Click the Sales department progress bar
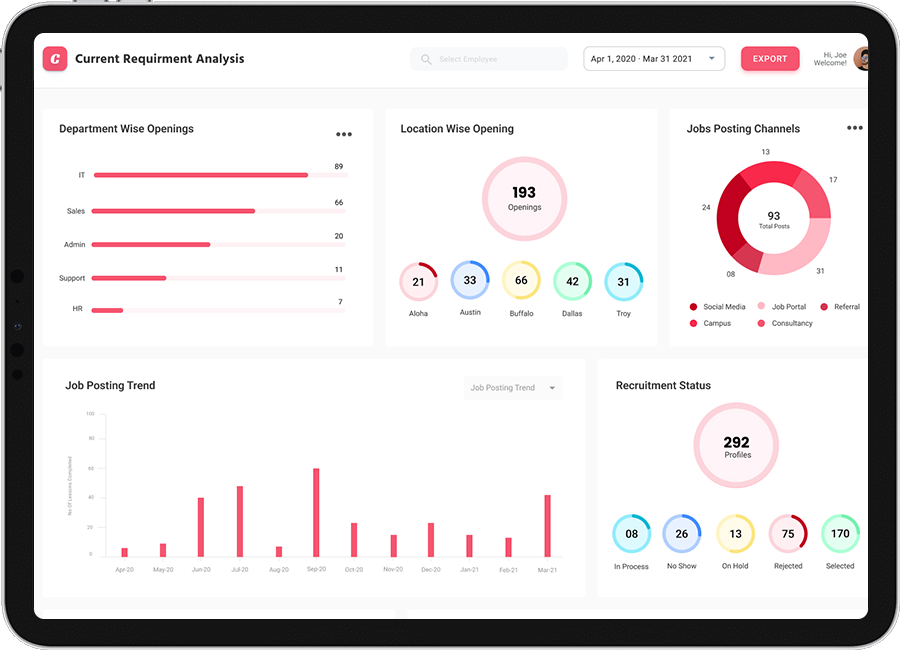Screen dimensions: 900x650 pyautogui.click(x=219, y=211)
